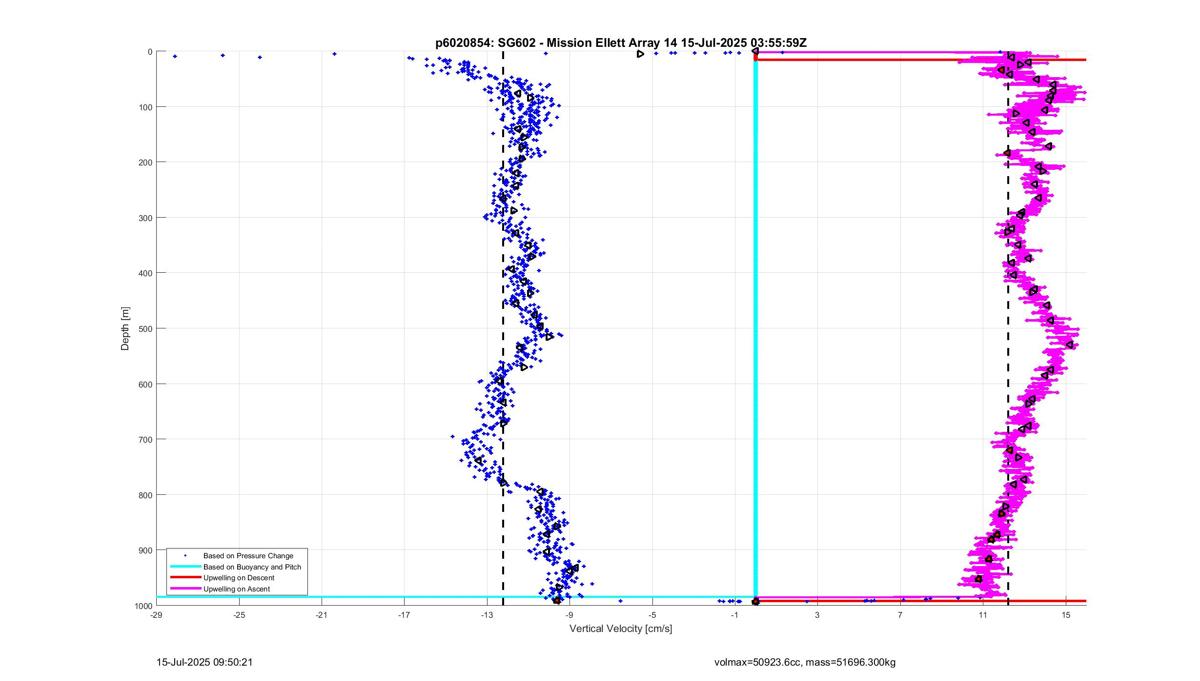Click depth tick label "800"
Screen dimensions: 1200x681
click(145, 495)
